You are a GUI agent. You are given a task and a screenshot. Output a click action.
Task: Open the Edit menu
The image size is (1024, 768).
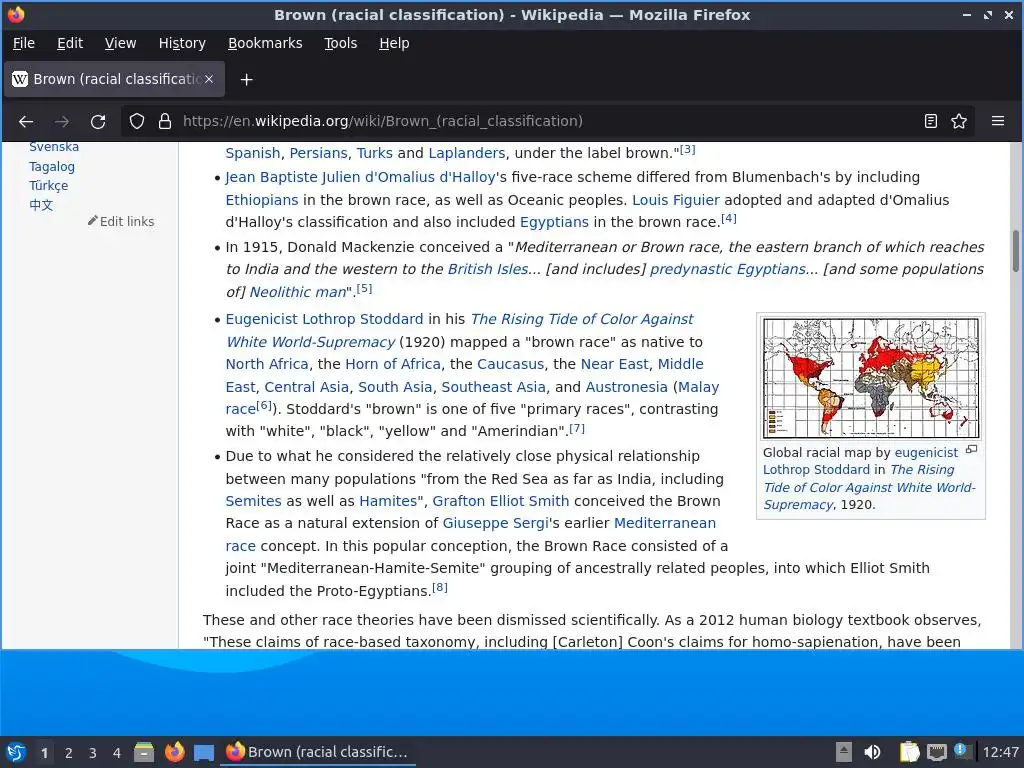tap(70, 43)
